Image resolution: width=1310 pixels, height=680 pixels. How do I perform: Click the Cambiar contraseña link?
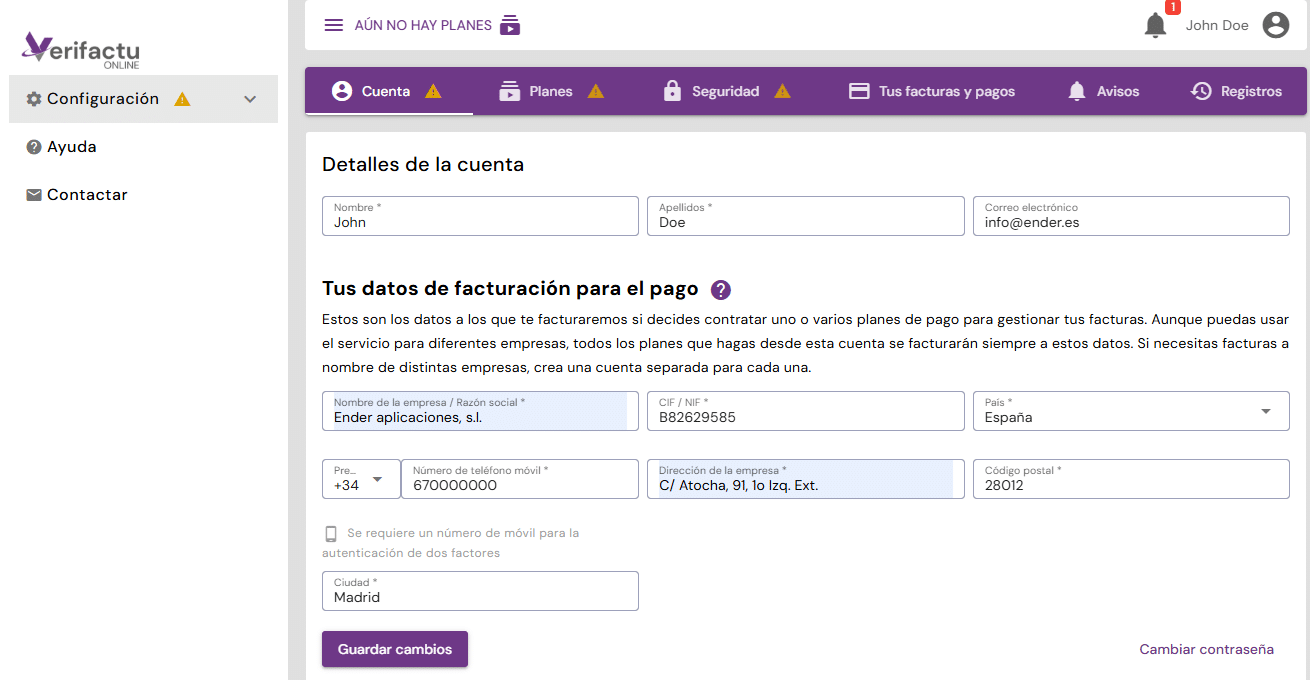(x=1206, y=649)
